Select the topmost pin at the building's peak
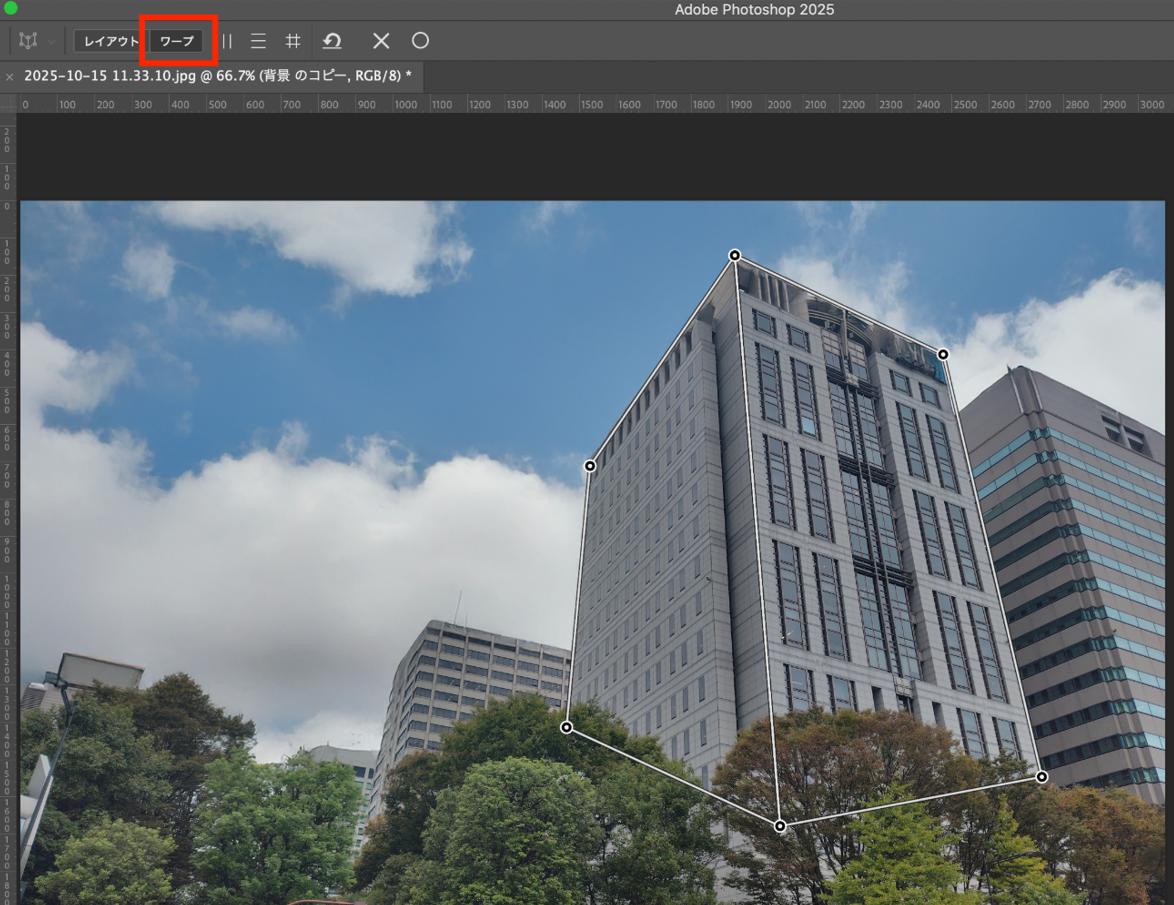 (735, 256)
